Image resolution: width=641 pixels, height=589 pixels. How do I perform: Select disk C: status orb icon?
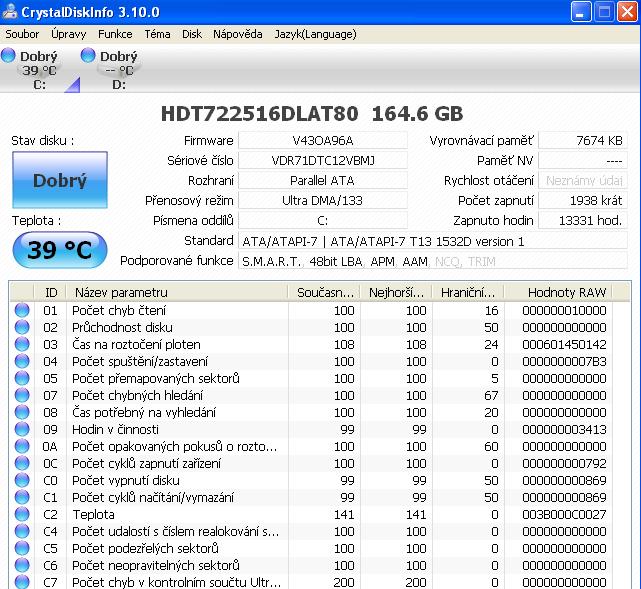pyautogui.click(x=9, y=56)
